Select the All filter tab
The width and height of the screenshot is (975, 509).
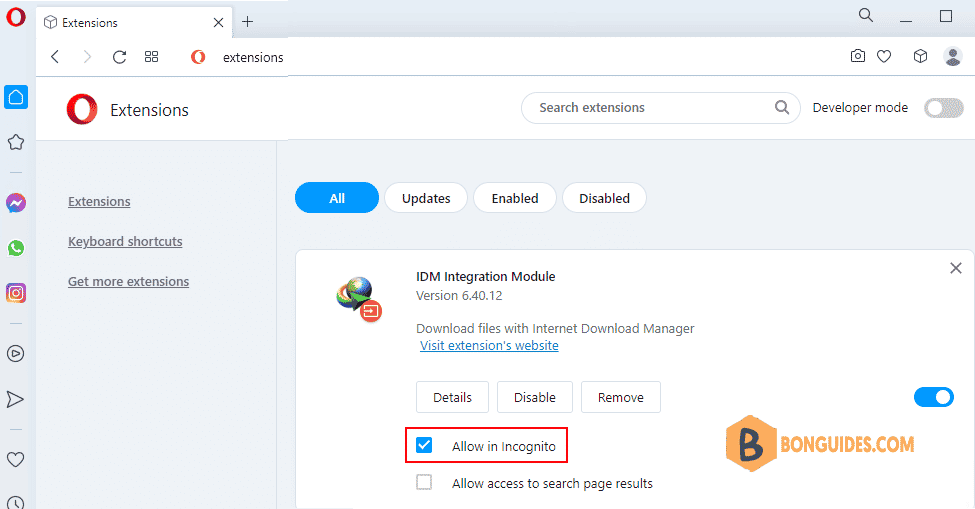337,198
